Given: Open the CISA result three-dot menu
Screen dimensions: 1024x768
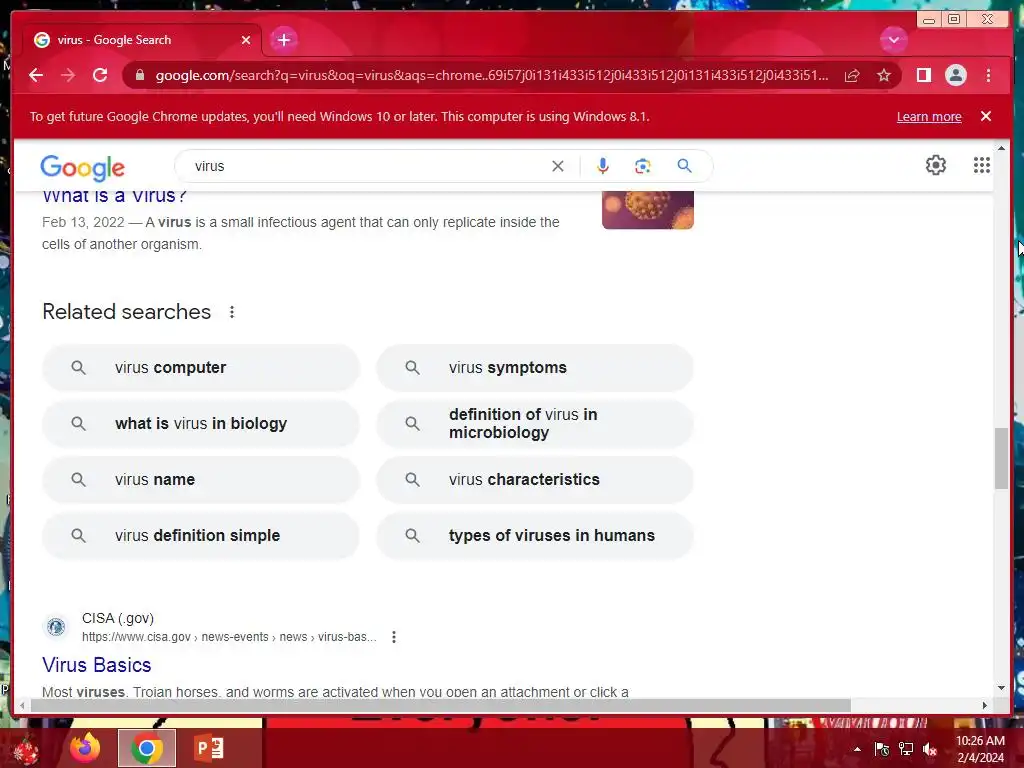Looking at the screenshot, I should coord(394,637).
